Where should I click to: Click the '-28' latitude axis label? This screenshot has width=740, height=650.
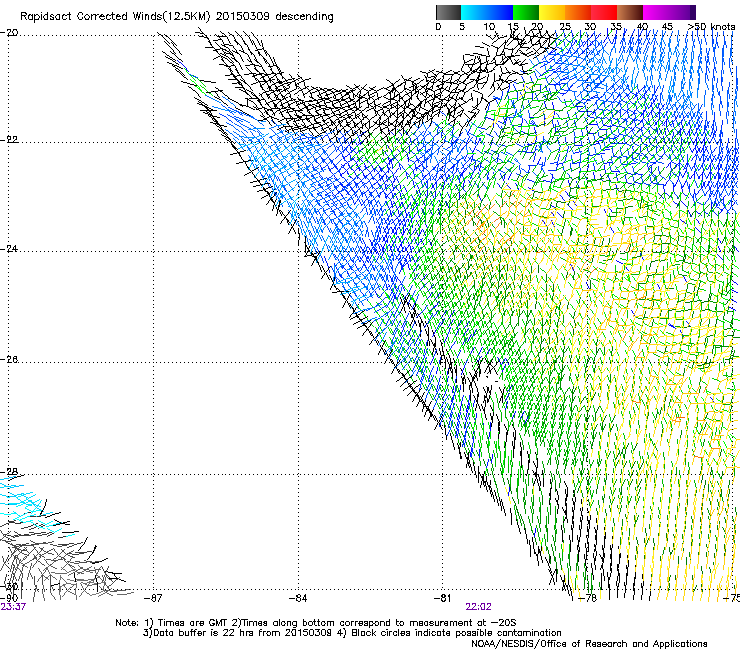coord(9,472)
